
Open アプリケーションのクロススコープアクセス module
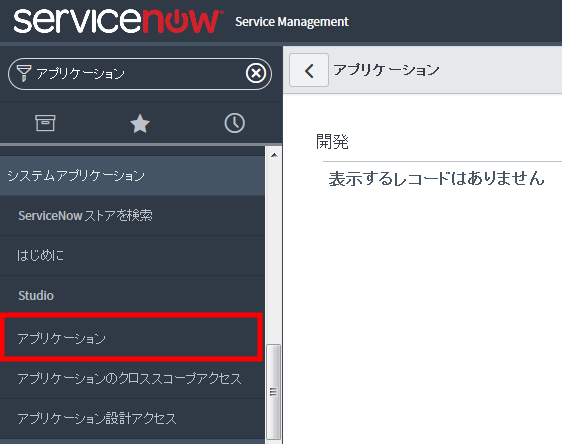(133, 378)
